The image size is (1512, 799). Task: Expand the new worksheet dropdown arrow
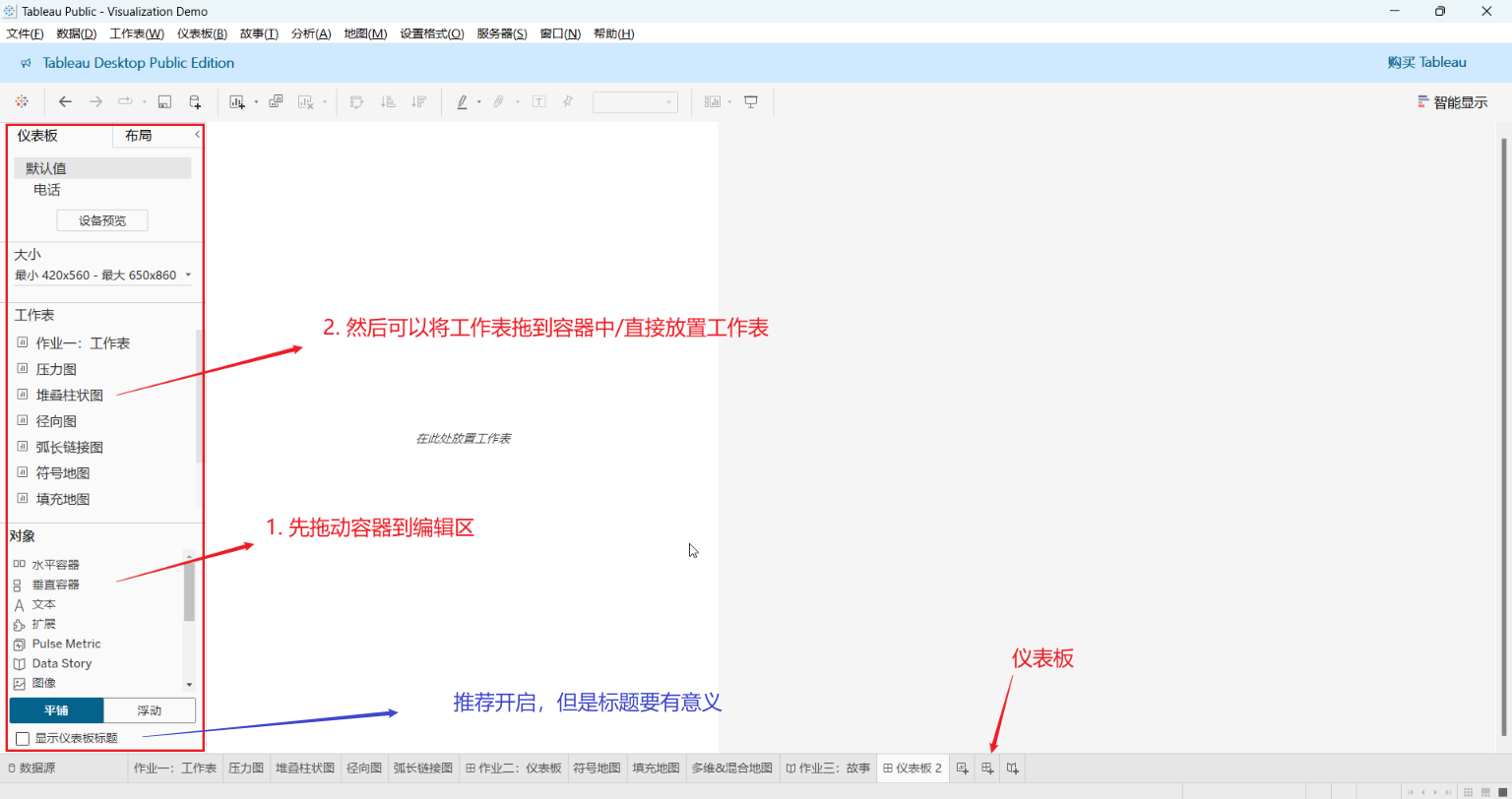pyautogui.click(x=256, y=101)
